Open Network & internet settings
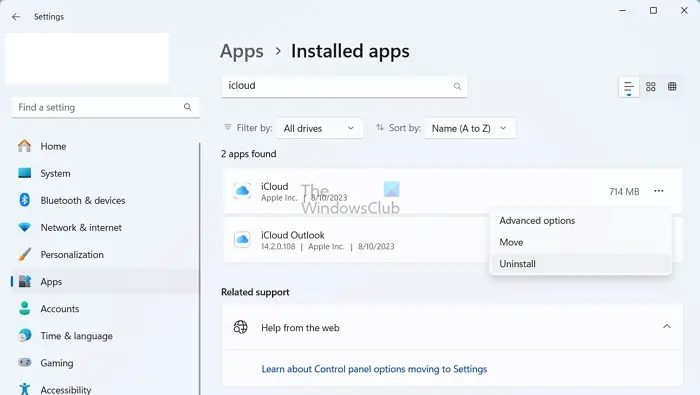This screenshot has width=700, height=395. coord(81,228)
